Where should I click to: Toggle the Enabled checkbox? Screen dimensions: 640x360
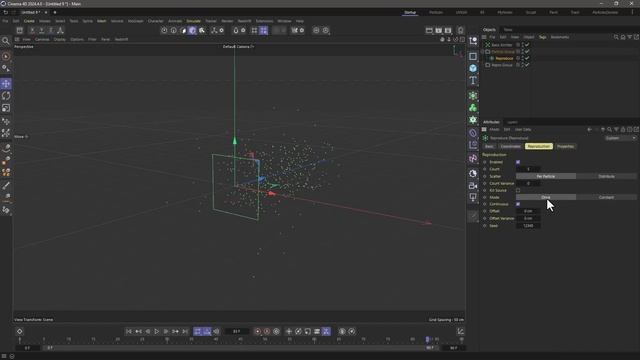click(518, 162)
